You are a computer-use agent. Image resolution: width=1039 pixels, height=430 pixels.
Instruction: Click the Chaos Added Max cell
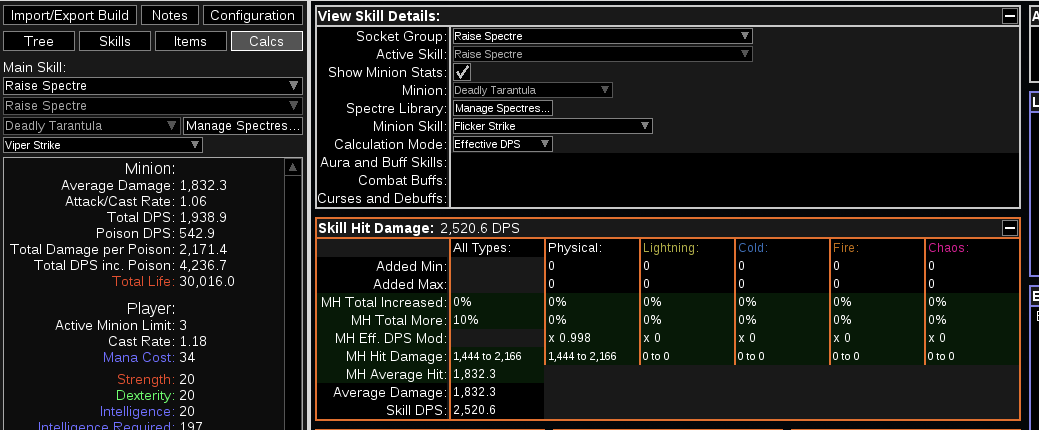(973, 284)
